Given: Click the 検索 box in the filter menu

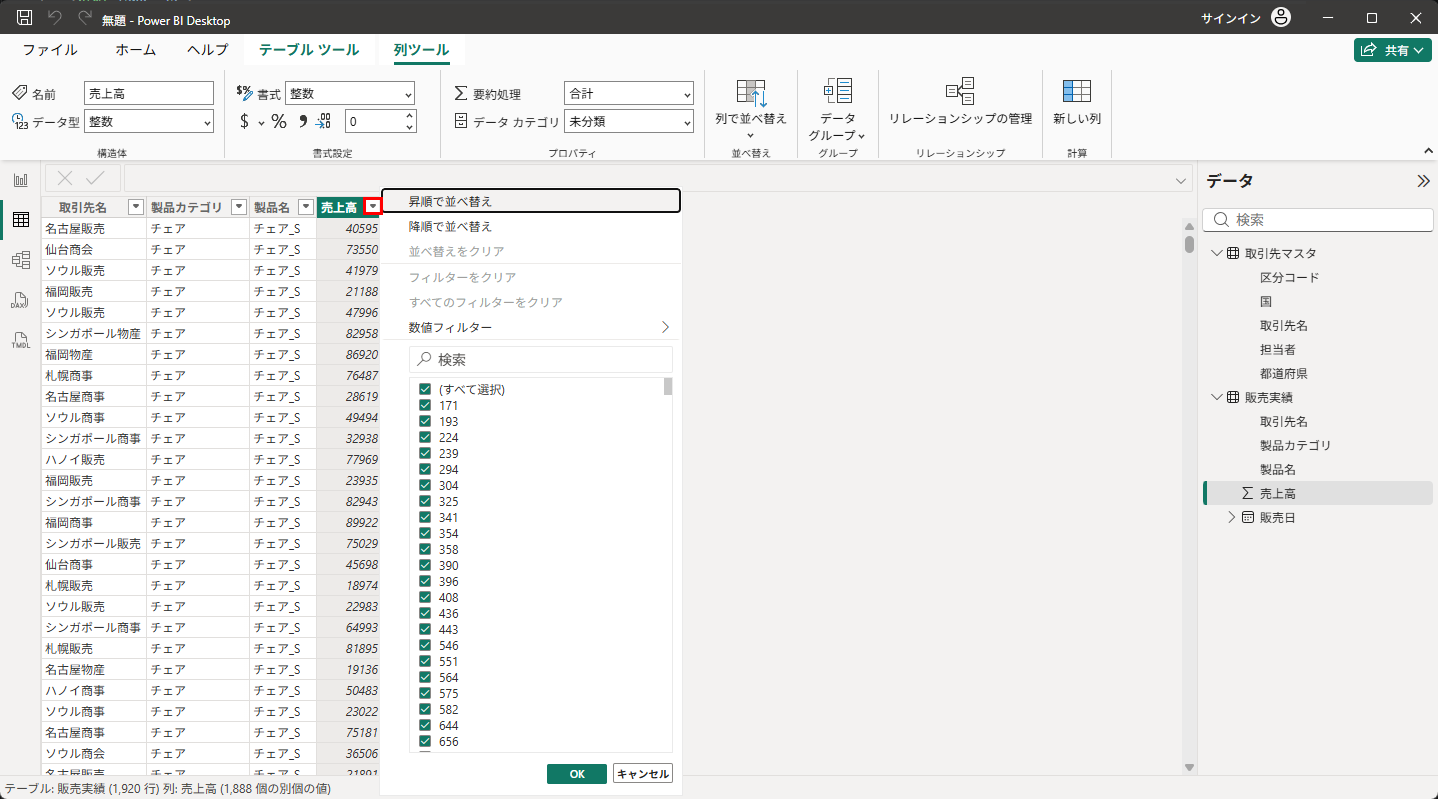Looking at the screenshot, I should click(541, 359).
